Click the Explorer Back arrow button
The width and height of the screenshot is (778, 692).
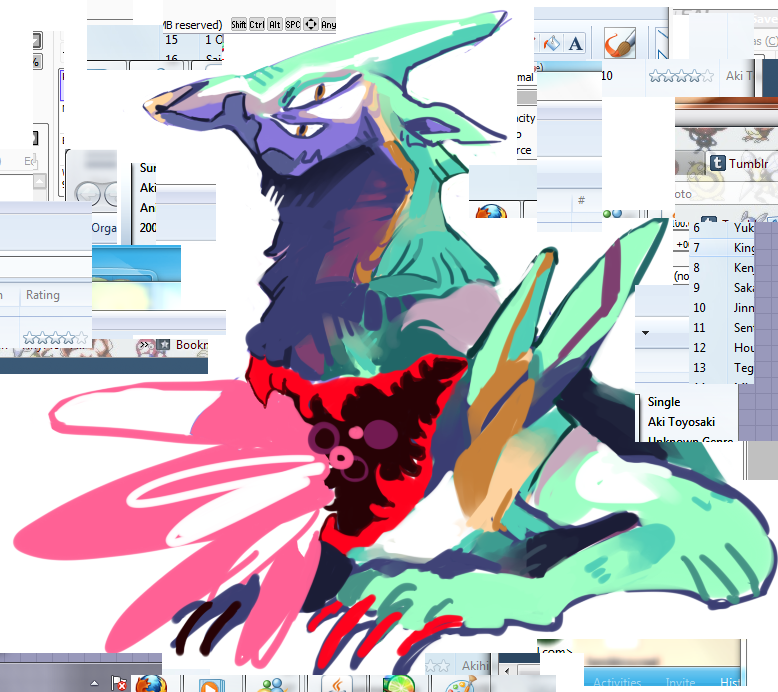(87, 194)
